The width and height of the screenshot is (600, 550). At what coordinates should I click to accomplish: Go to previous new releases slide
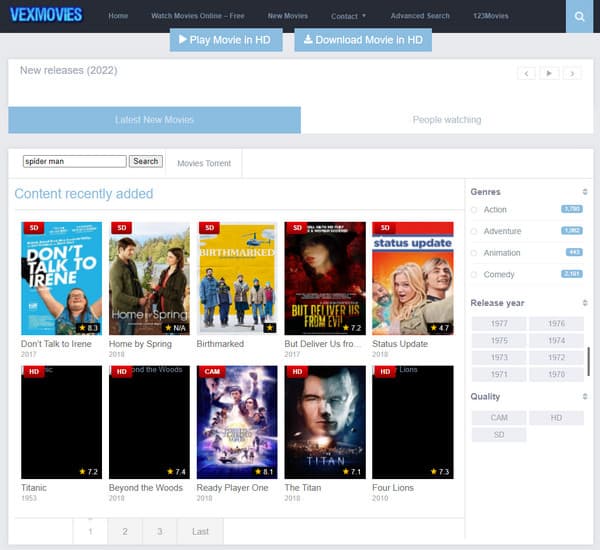point(527,73)
